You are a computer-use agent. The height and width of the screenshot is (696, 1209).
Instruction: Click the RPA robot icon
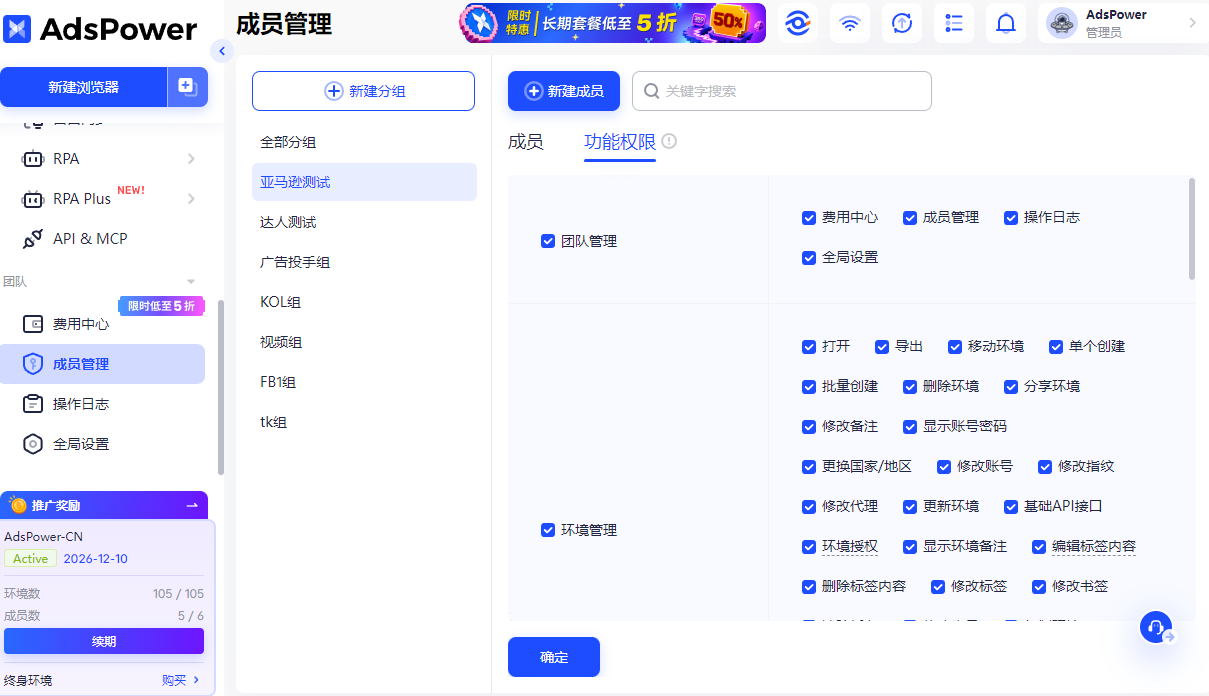click(33, 159)
